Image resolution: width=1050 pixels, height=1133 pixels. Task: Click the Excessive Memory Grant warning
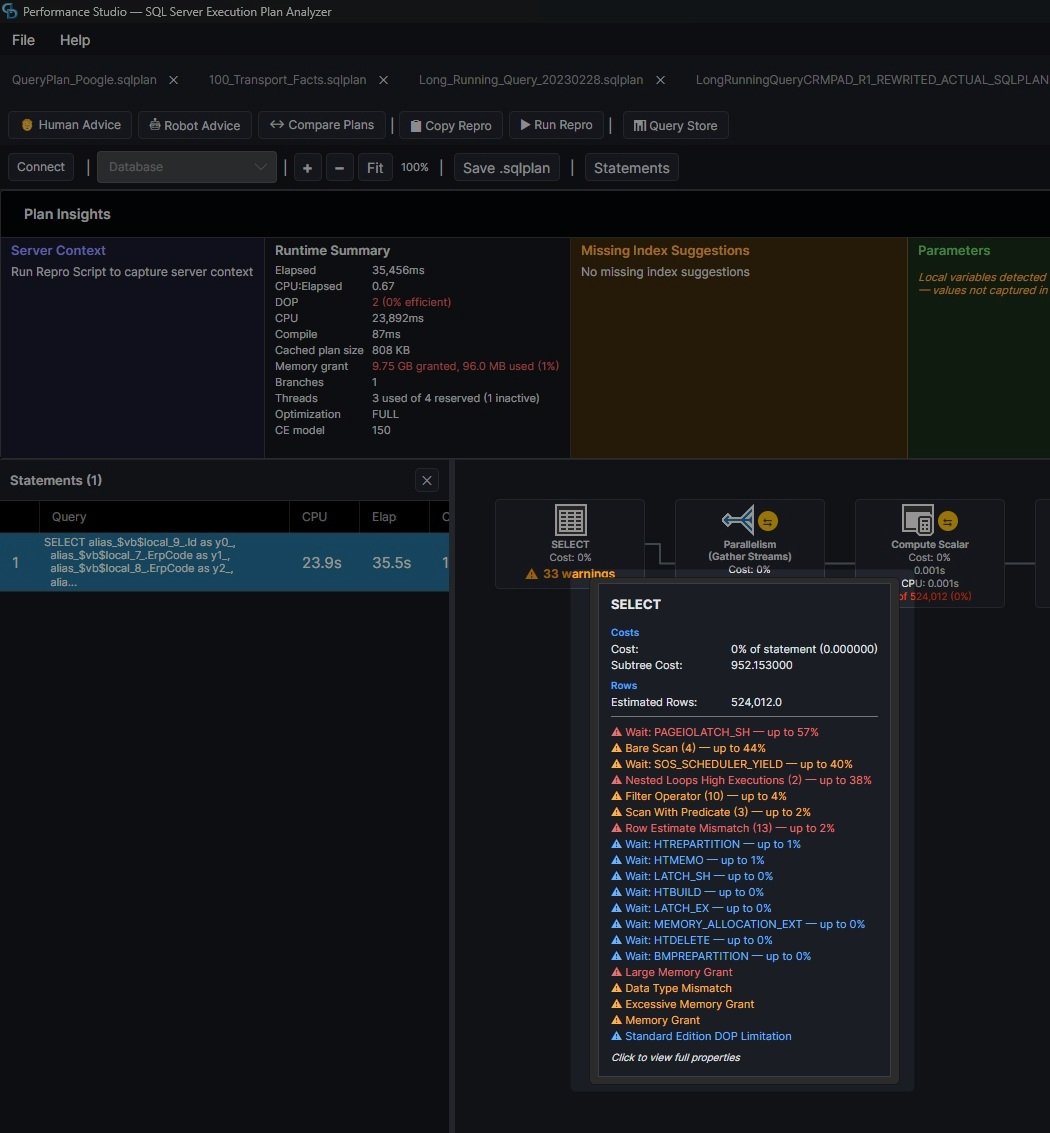click(x=682, y=1004)
